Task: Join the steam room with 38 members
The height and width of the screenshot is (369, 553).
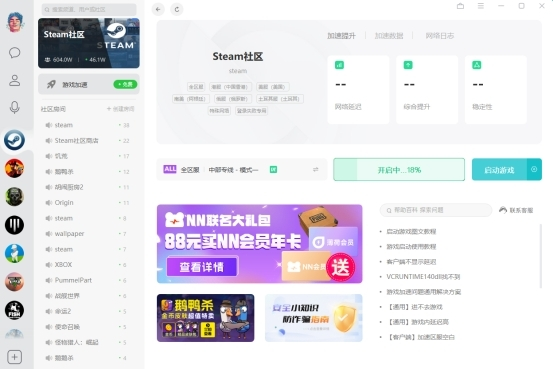Action: pyautogui.click(x=87, y=125)
